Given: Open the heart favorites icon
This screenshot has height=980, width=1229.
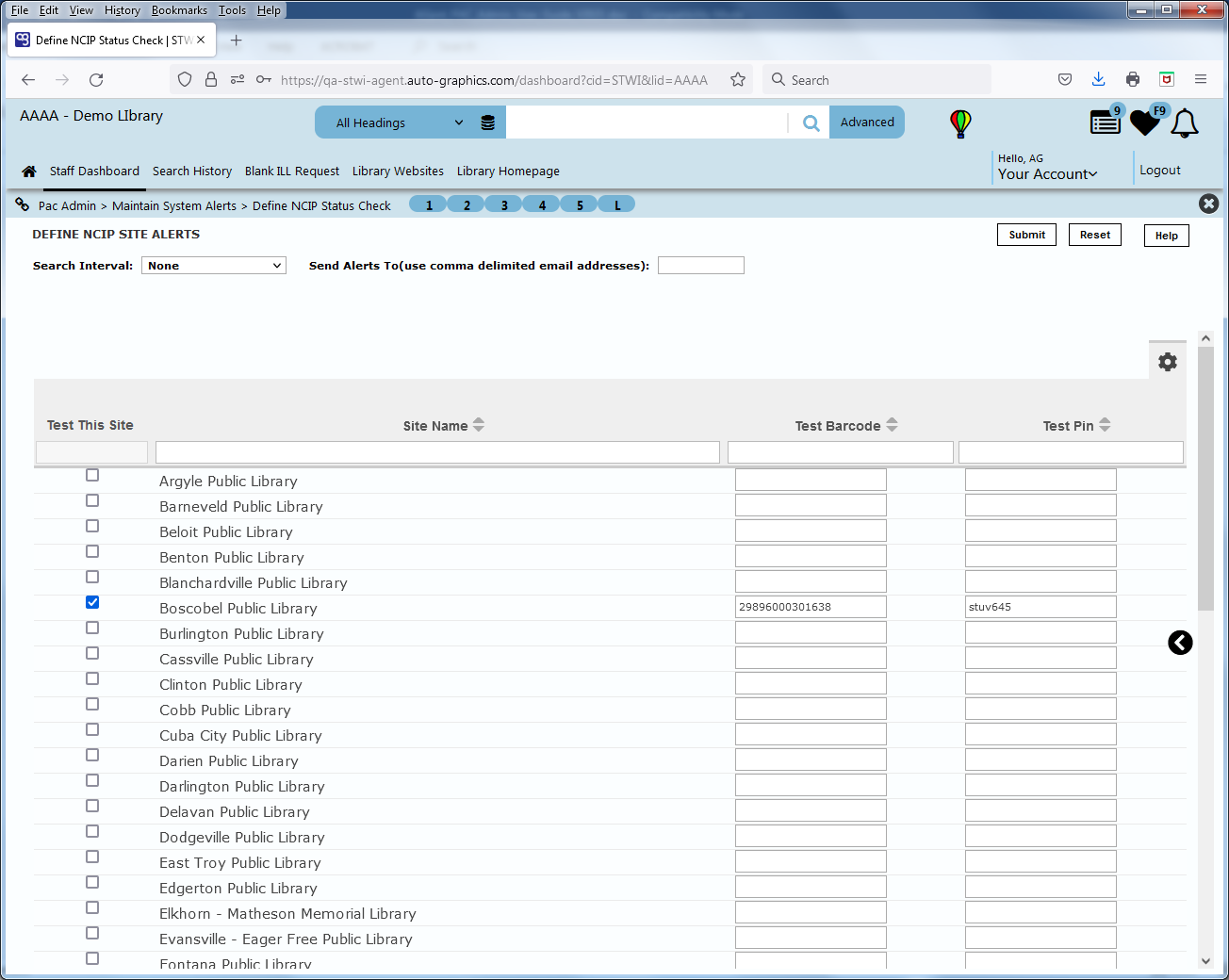Looking at the screenshot, I should (x=1145, y=122).
